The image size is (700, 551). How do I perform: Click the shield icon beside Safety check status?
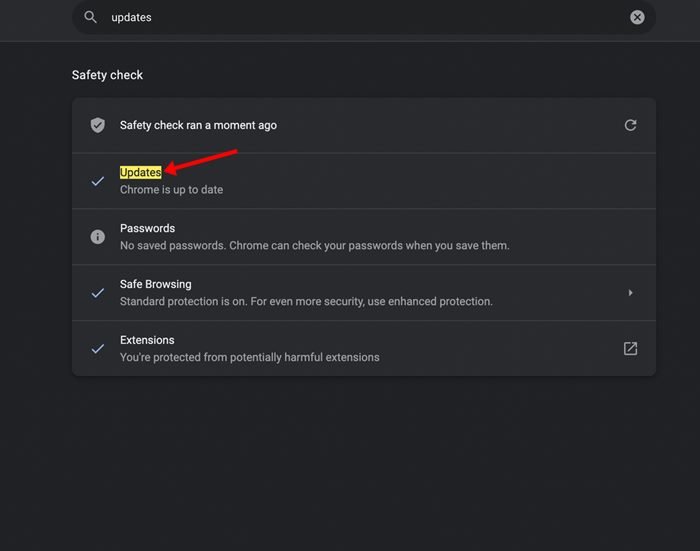tap(98, 125)
